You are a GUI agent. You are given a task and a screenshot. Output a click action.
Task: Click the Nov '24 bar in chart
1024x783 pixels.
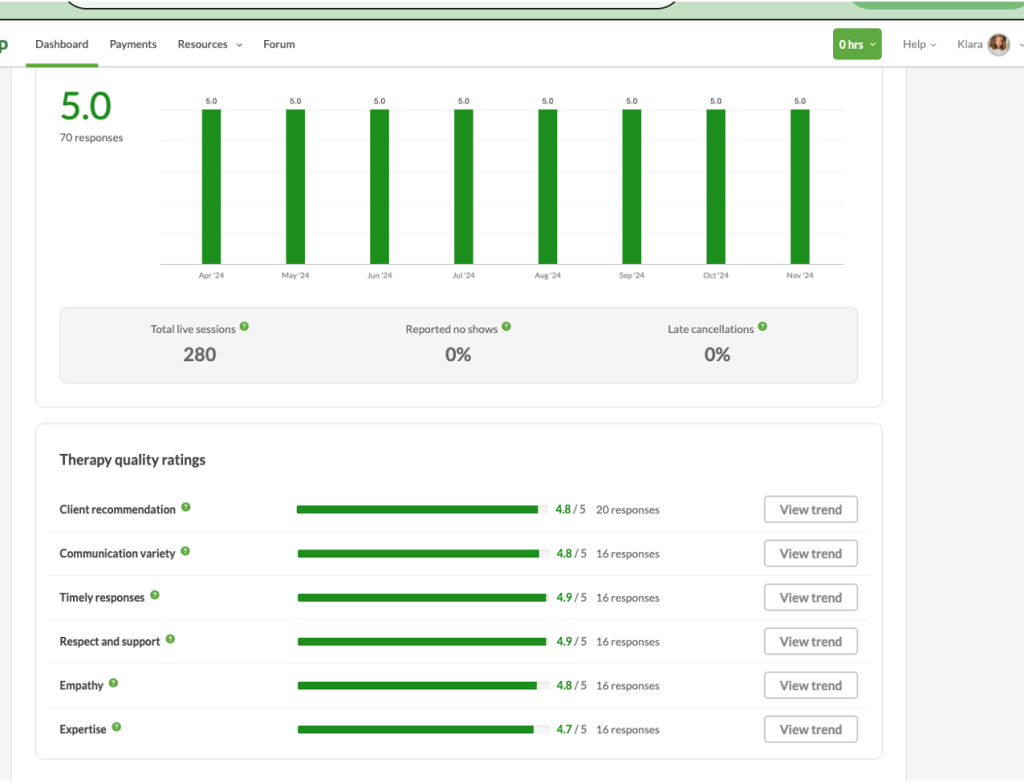(x=799, y=186)
